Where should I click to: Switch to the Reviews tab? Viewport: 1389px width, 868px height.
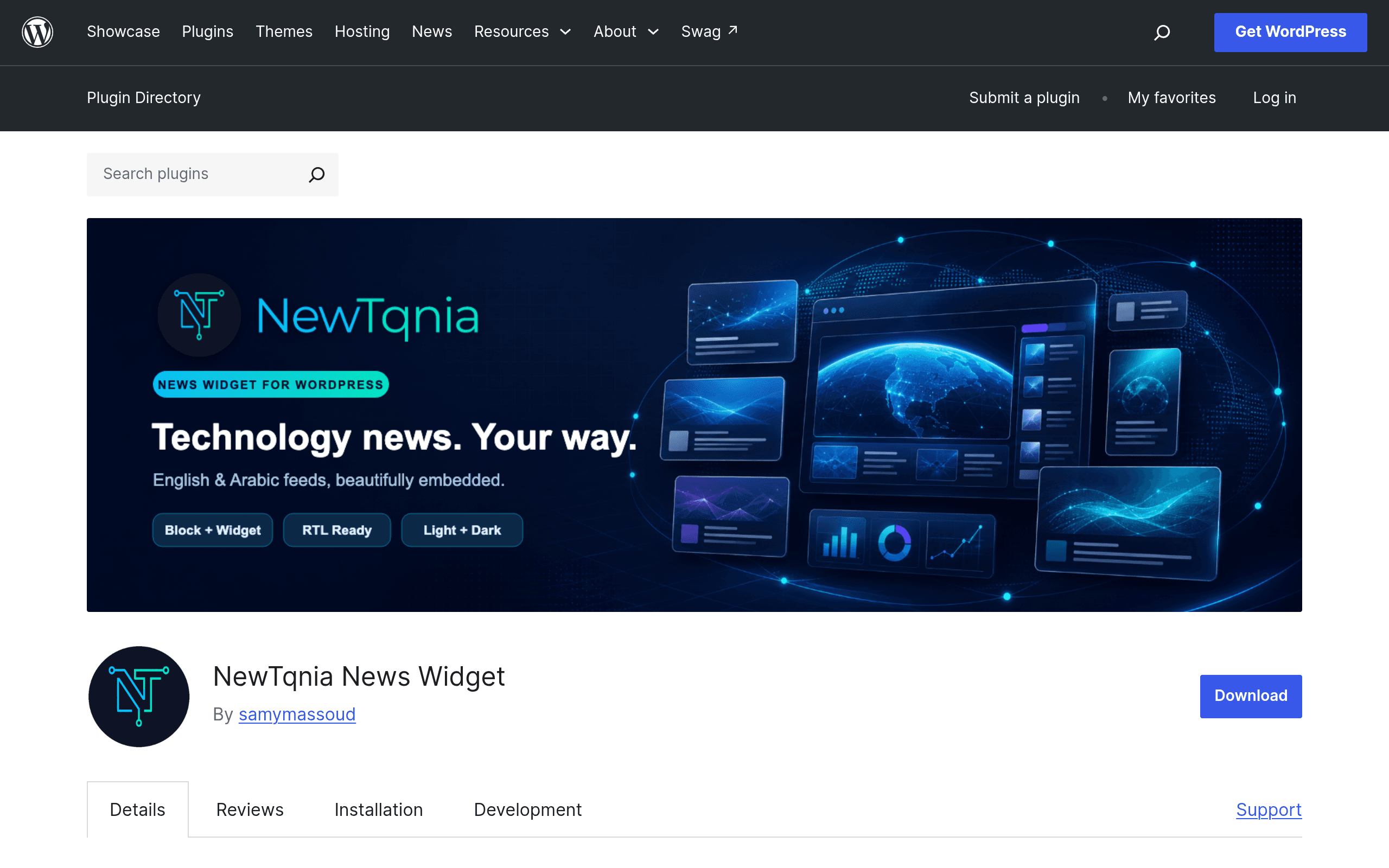click(x=250, y=809)
